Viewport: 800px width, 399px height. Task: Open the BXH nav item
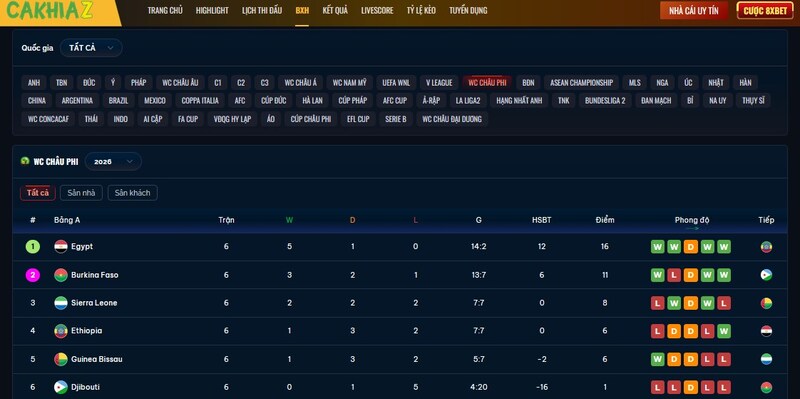pos(302,10)
